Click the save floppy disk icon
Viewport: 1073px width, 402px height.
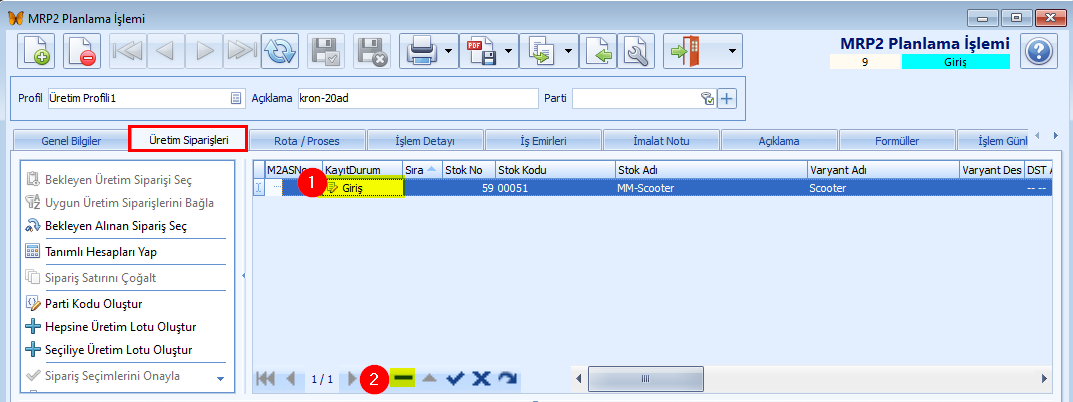click(x=326, y=51)
